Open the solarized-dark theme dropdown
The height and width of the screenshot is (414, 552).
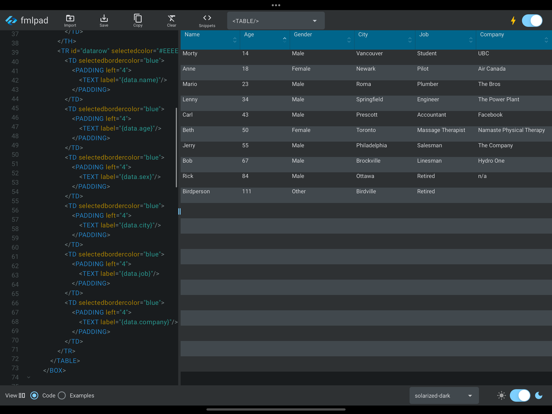point(444,396)
